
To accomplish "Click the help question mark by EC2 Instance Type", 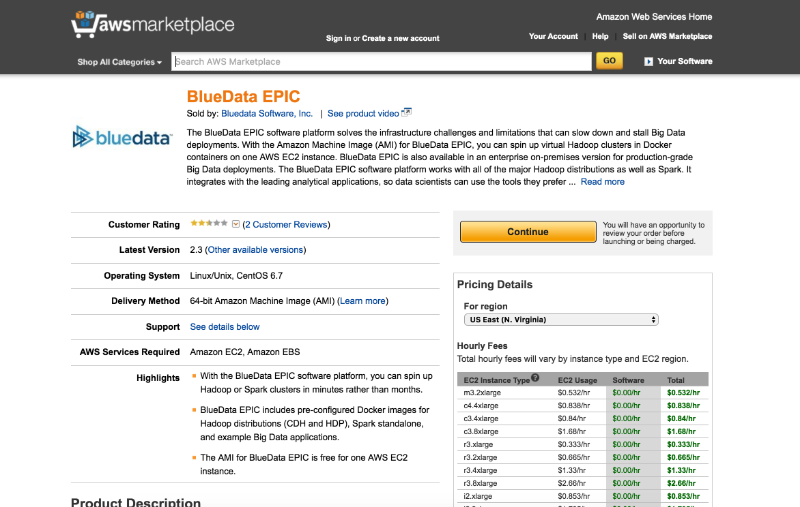I will 535,378.
